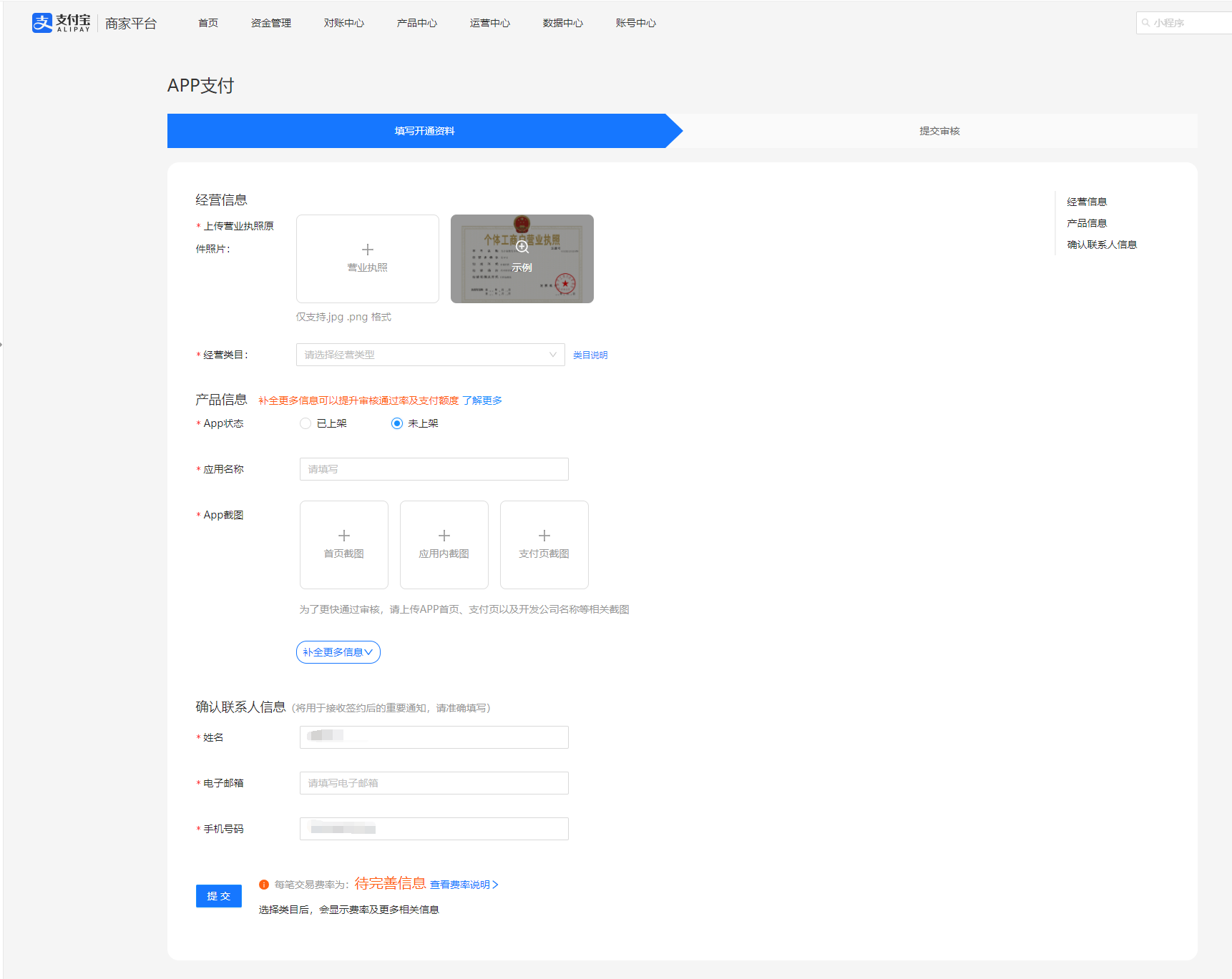The height and width of the screenshot is (979, 1232).
Task: Click the 待完善信息 fee rate text
Action: pos(391,883)
